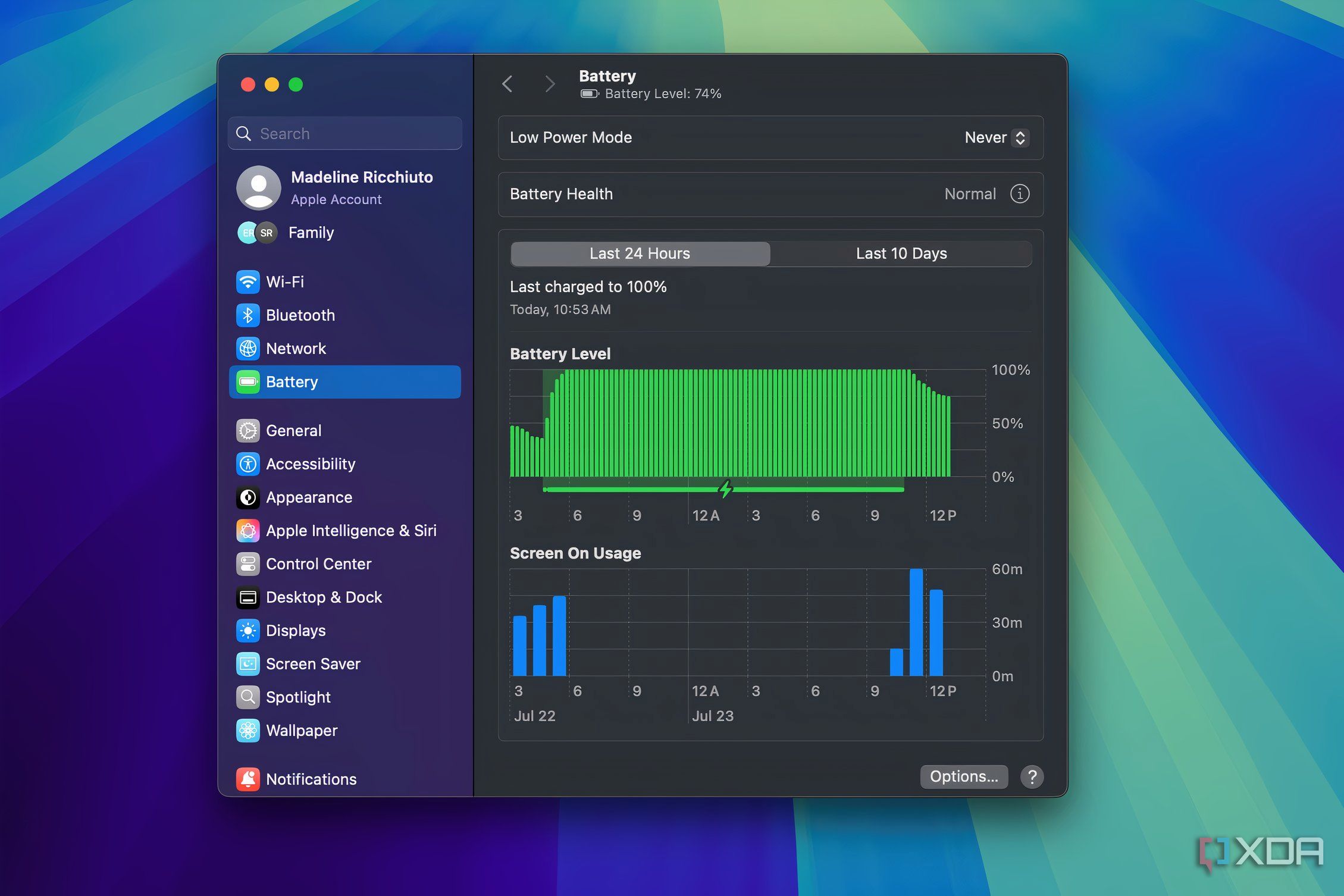The image size is (1344, 896).
Task: Open Control Center settings icon
Action: [x=248, y=564]
